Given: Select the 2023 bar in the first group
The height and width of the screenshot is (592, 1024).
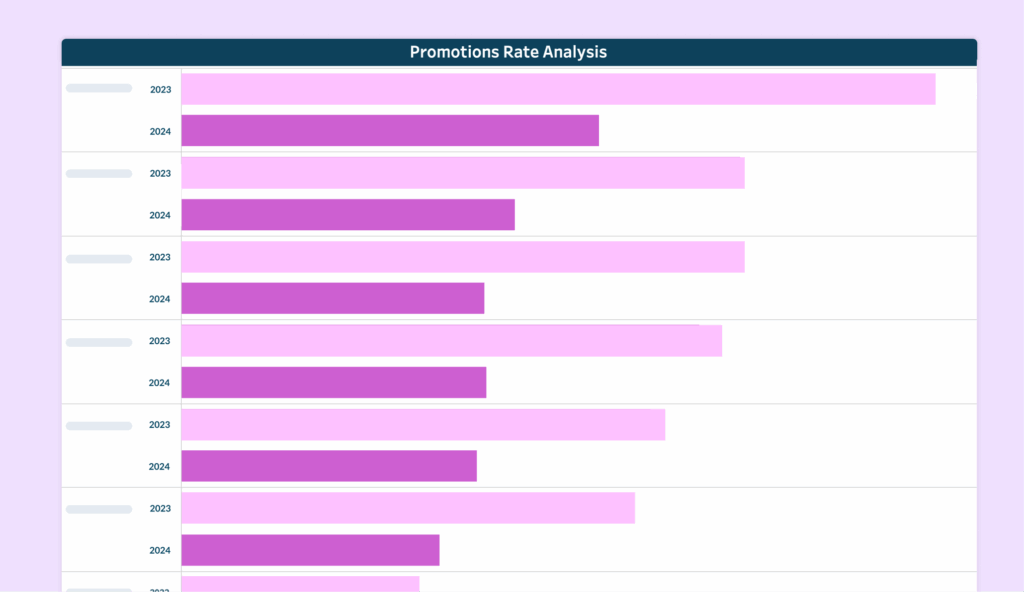Looking at the screenshot, I should (x=558, y=89).
